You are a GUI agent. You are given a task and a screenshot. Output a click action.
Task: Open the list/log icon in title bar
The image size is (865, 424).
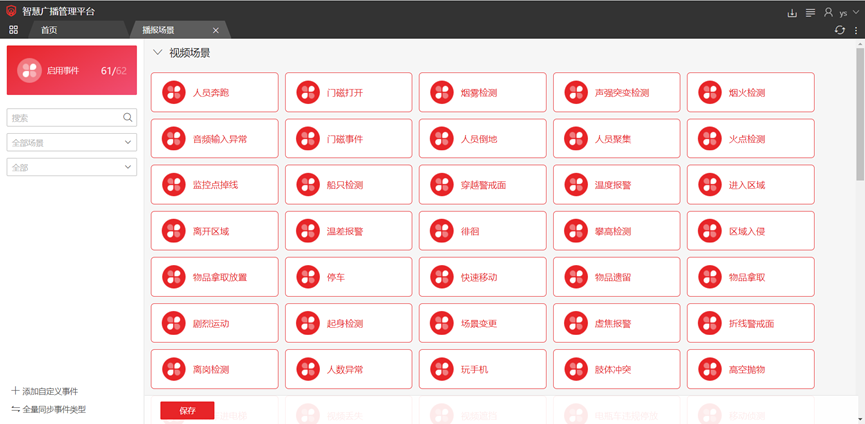pyautogui.click(x=810, y=12)
